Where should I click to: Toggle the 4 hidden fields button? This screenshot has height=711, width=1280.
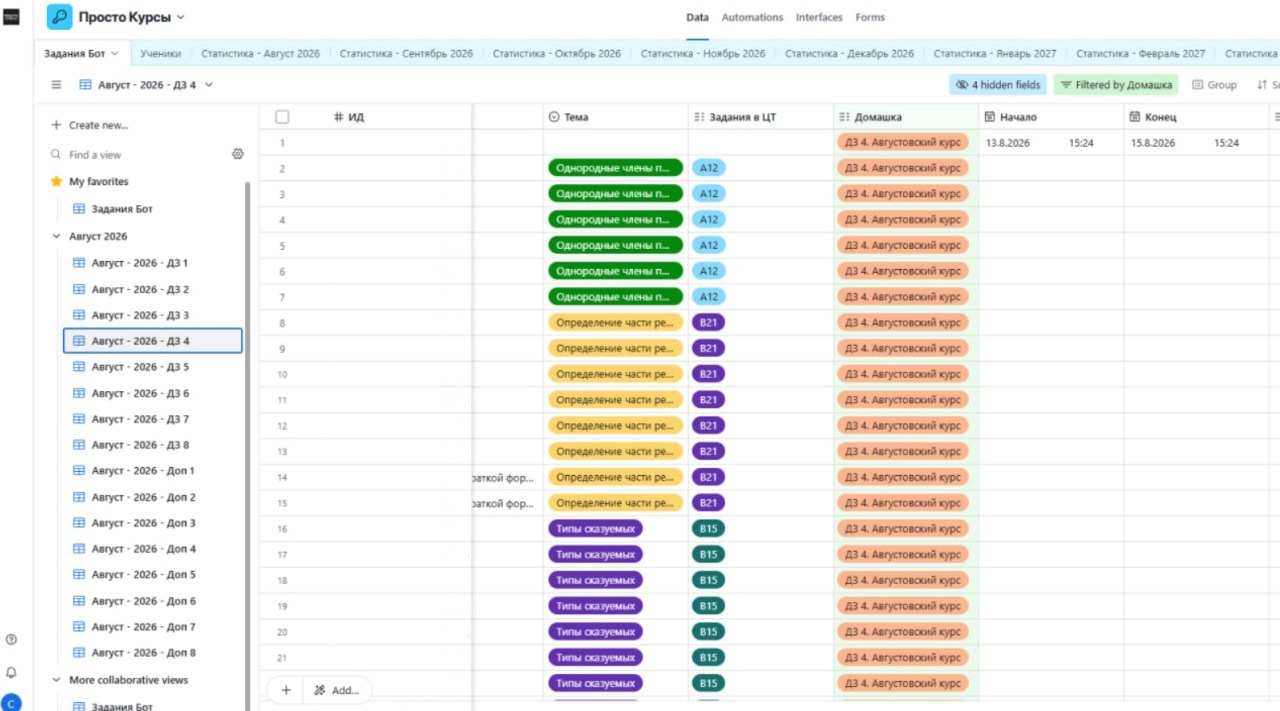998,85
